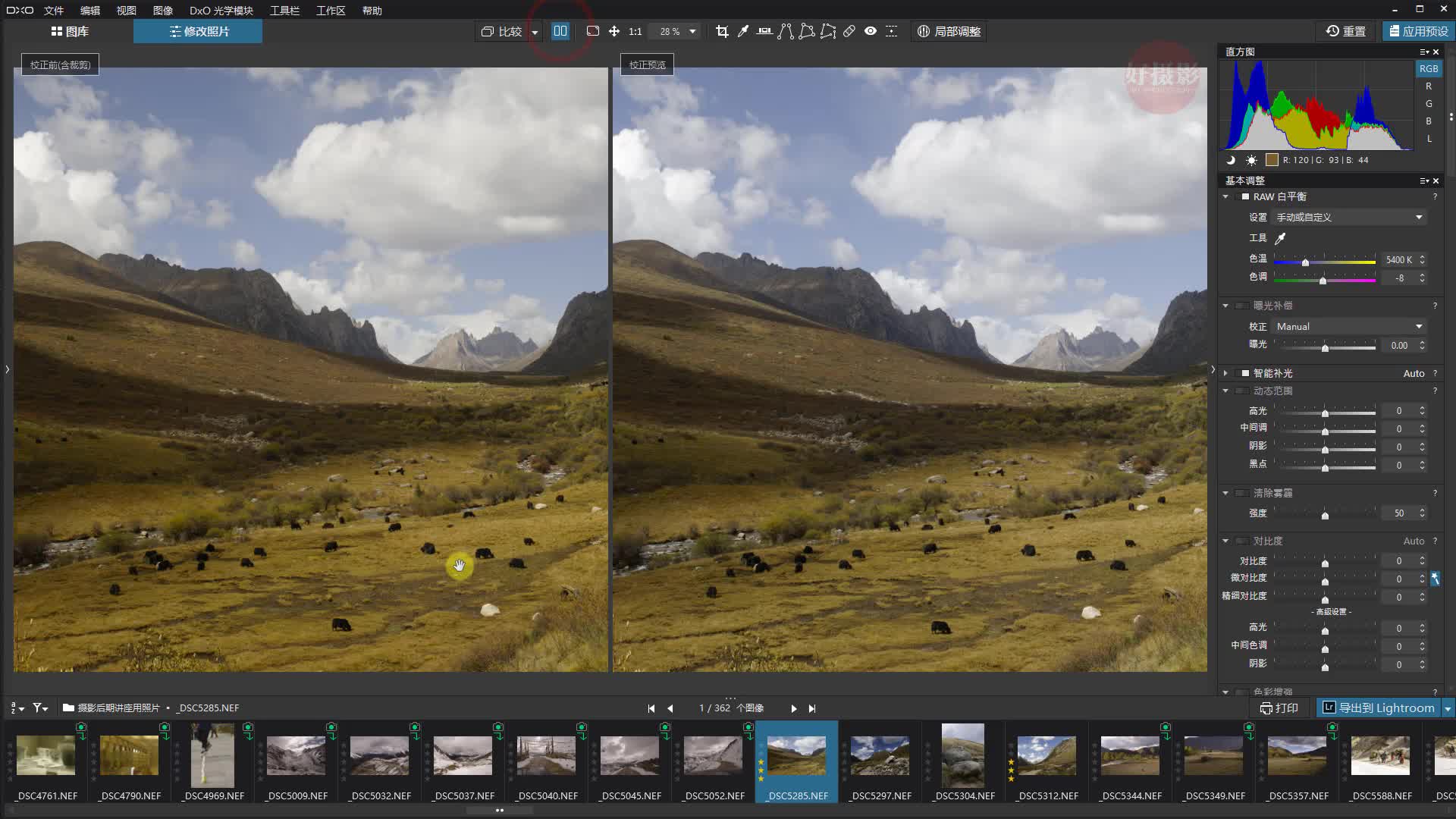Image resolution: width=1456 pixels, height=819 pixels.
Task: Click the 导出到 Lightroom button
Action: click(x=1380, y=708)
